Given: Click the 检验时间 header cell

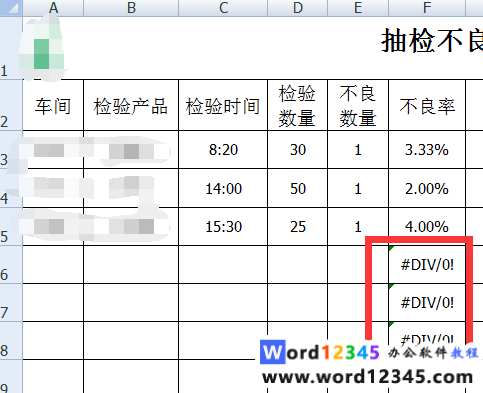Looking at the screenshot, I should 223,105.
